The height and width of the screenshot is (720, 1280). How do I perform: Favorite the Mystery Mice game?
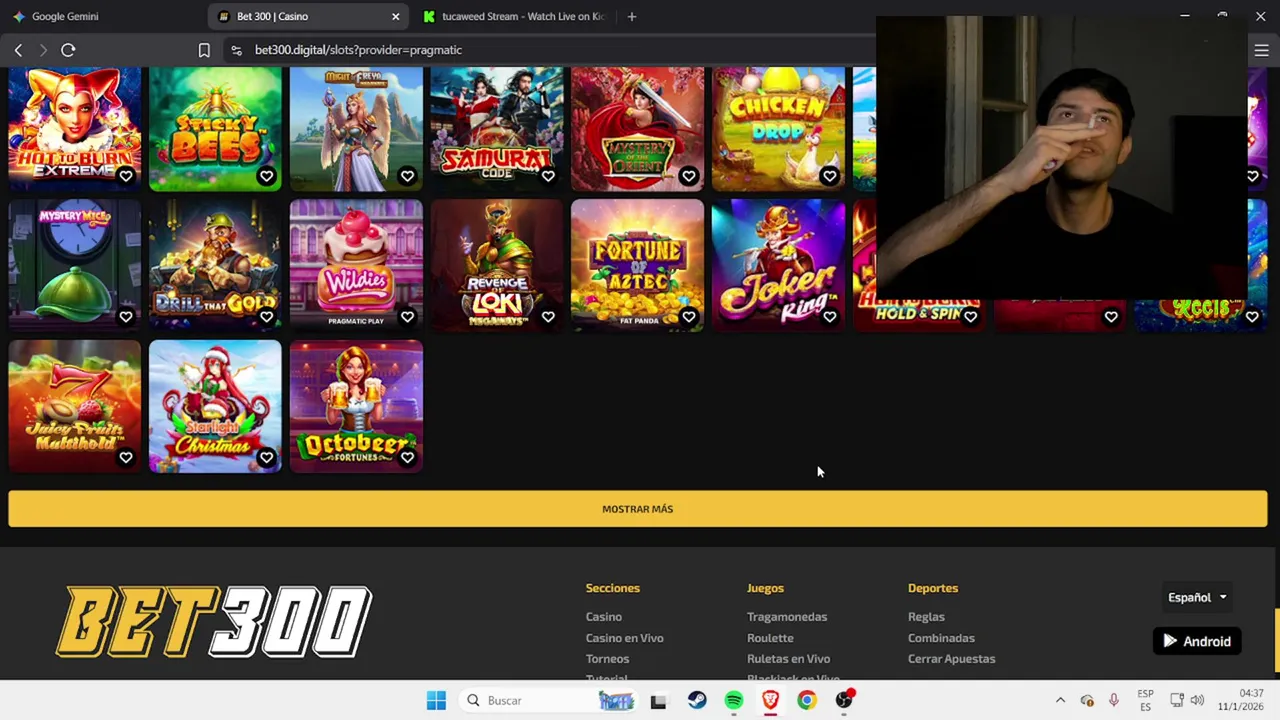(126, 317)
